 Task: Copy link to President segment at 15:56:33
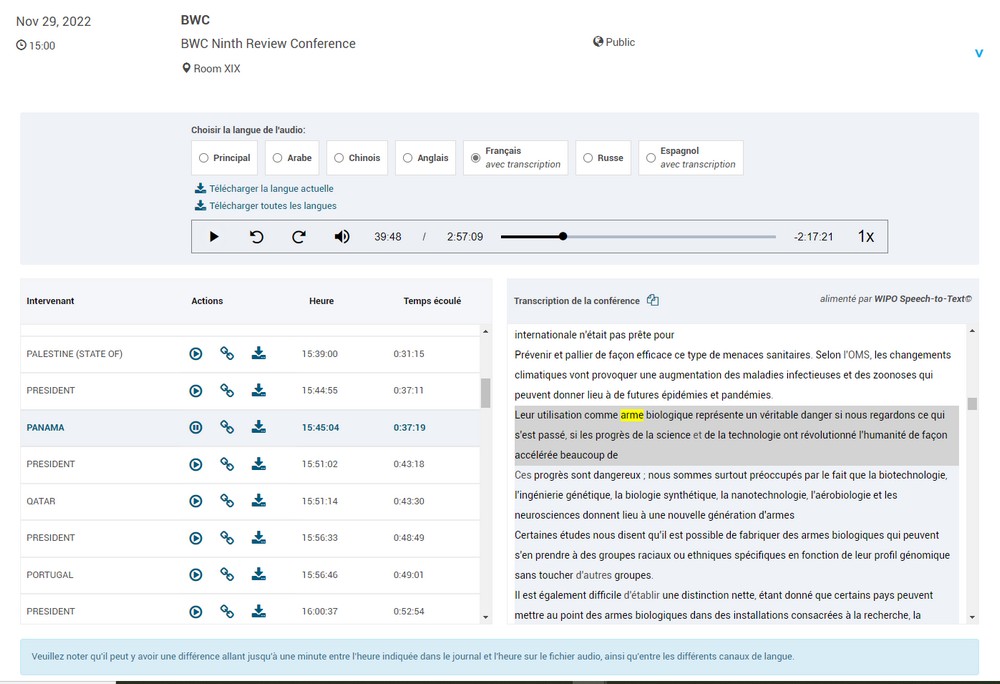227,538
